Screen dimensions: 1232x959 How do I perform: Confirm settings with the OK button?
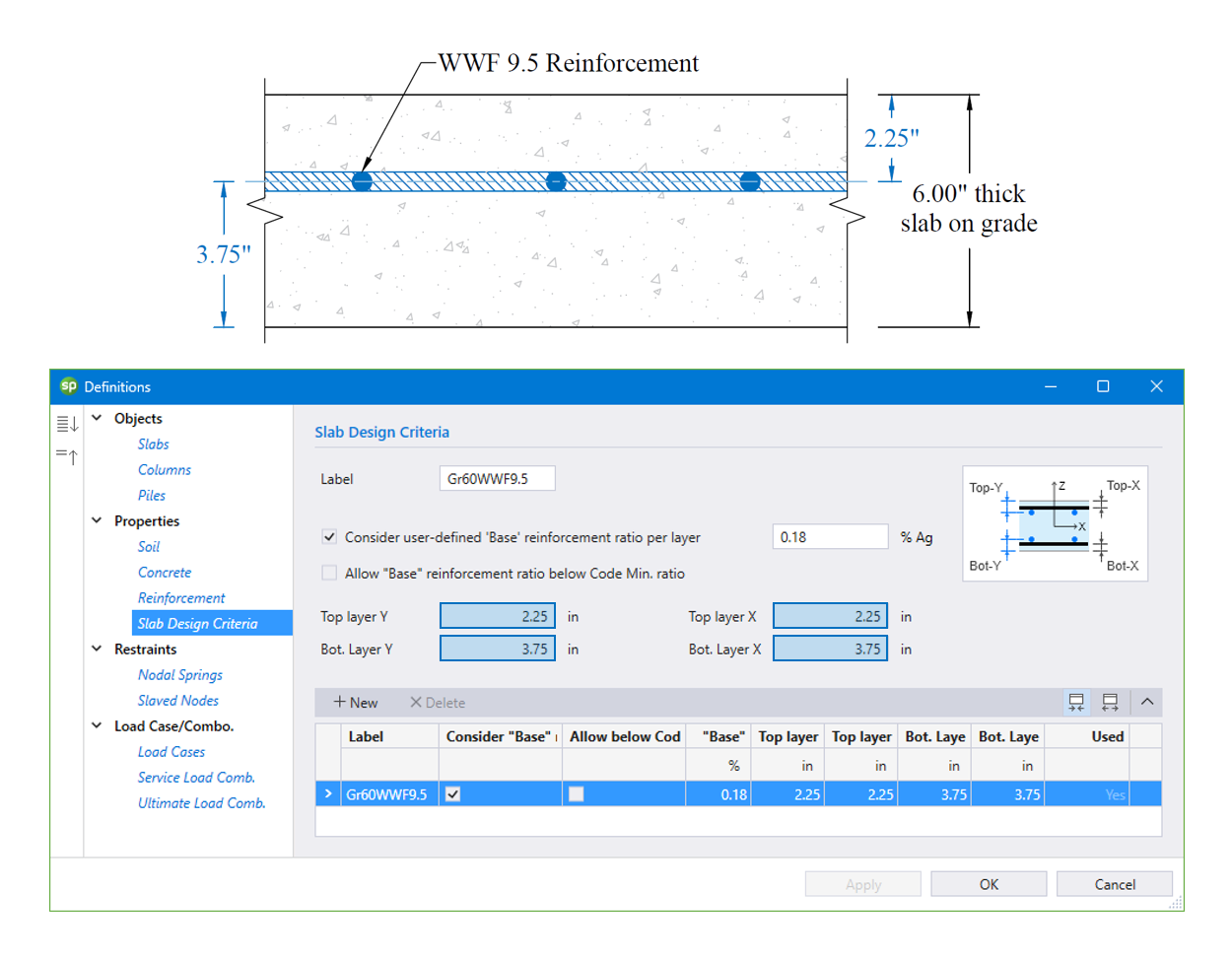989,883
